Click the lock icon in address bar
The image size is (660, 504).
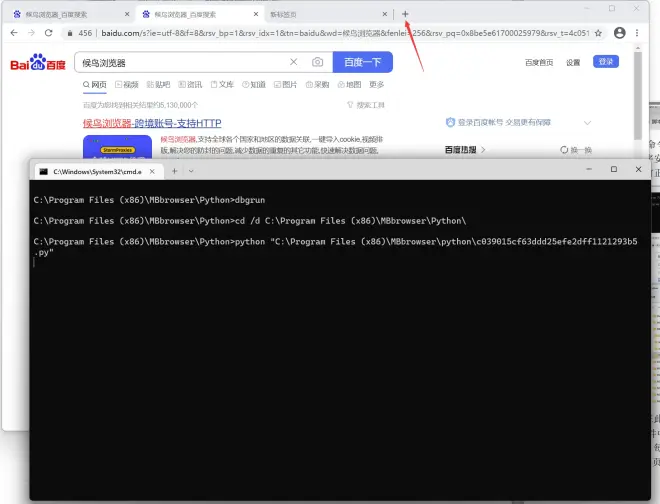click(x=70, y=33)
